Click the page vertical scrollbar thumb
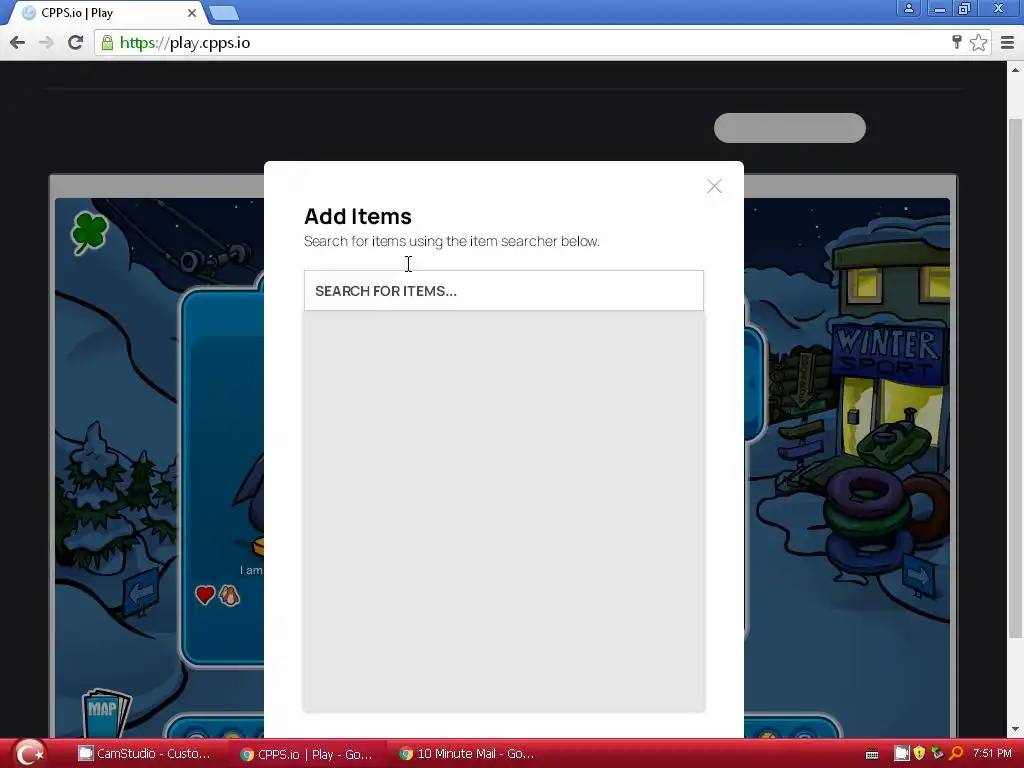Image resolution: width=1024 pixels, height=768 pixels. click(x=1015, y=379)
